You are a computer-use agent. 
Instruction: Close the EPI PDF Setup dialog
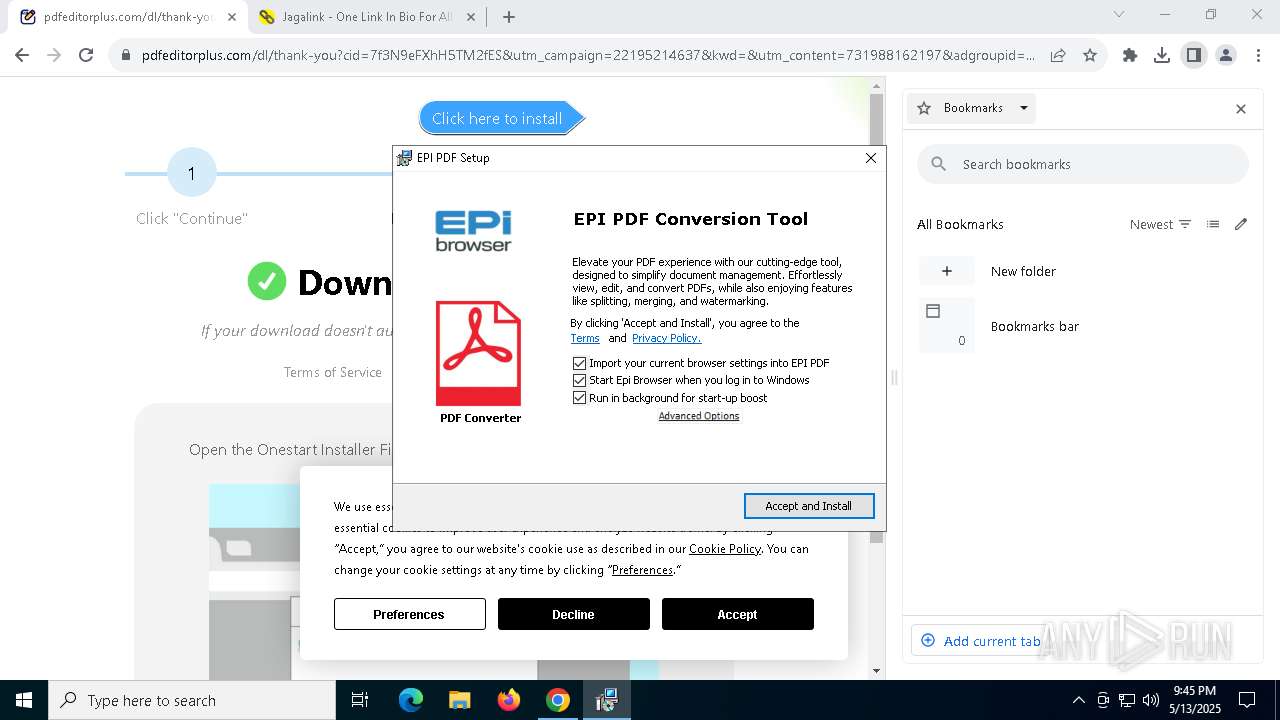point(871,158)
